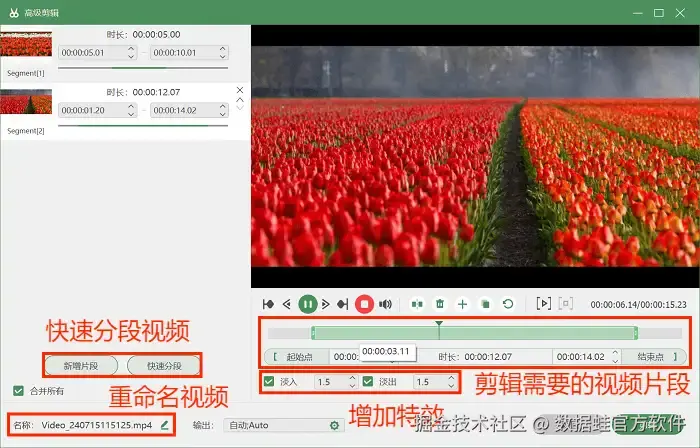Play the selected segment only
This screenshot has width=700, height=448.
click(x=543, y=304)
